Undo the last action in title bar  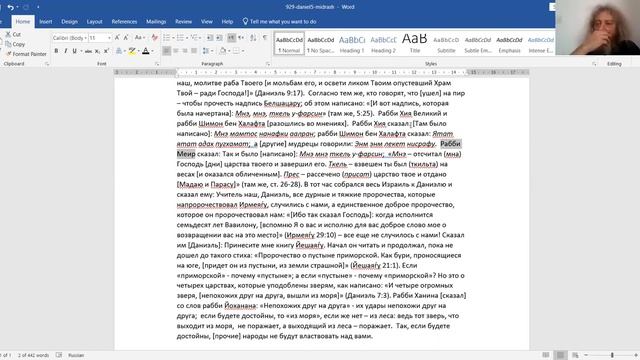(11, 7)
